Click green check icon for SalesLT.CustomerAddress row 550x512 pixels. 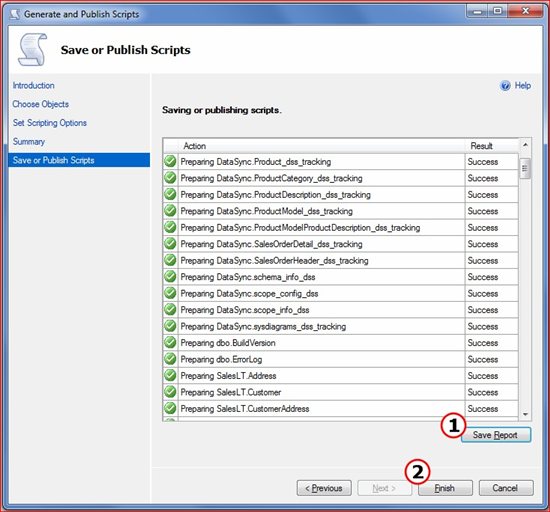click(170, 409)
